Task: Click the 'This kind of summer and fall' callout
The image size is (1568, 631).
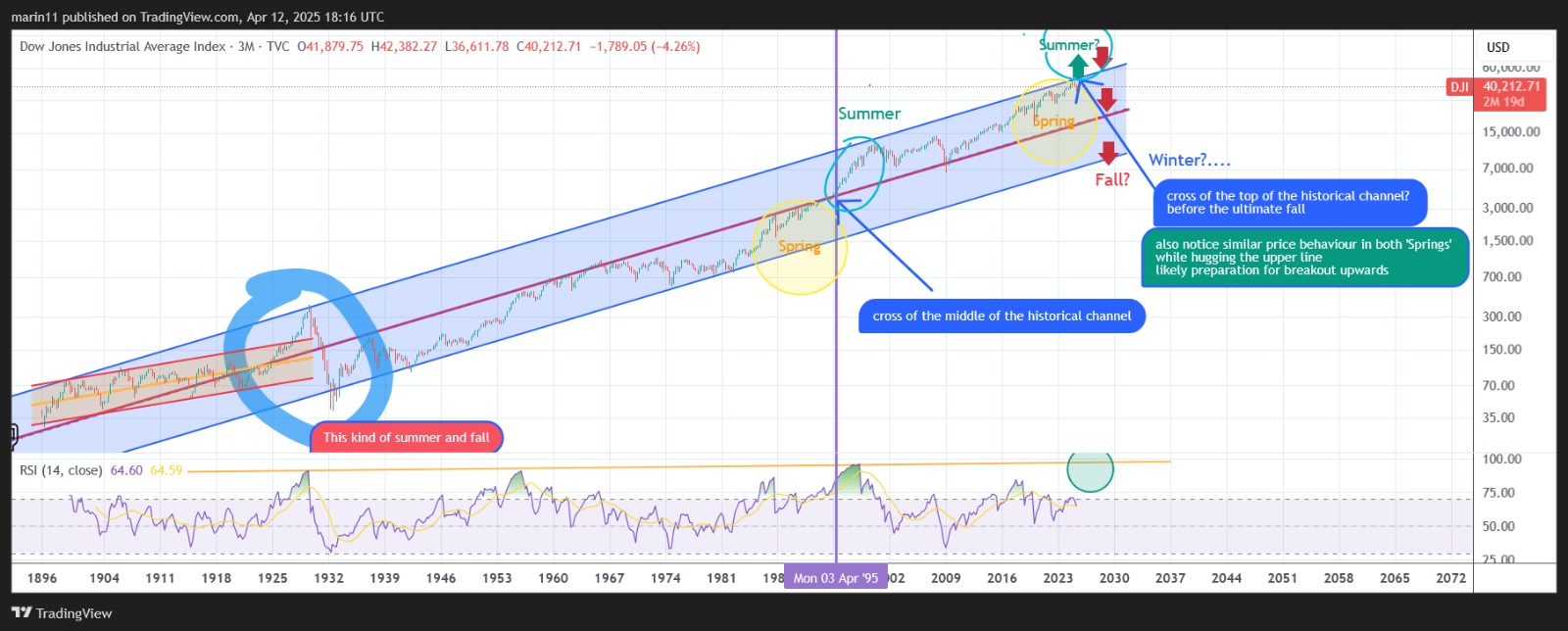Action: coord(406,438)
